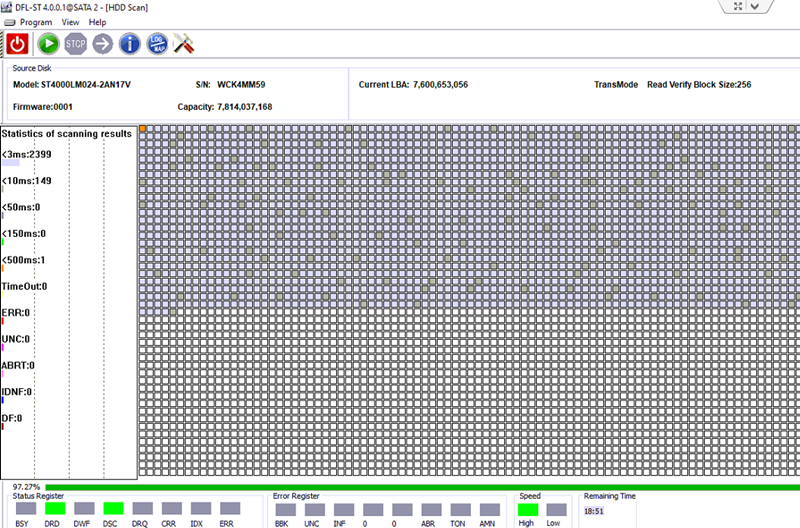The height and width of the screenshot is (528, 800).
Task: Open disk info with blue i icon
Action: 130,44
